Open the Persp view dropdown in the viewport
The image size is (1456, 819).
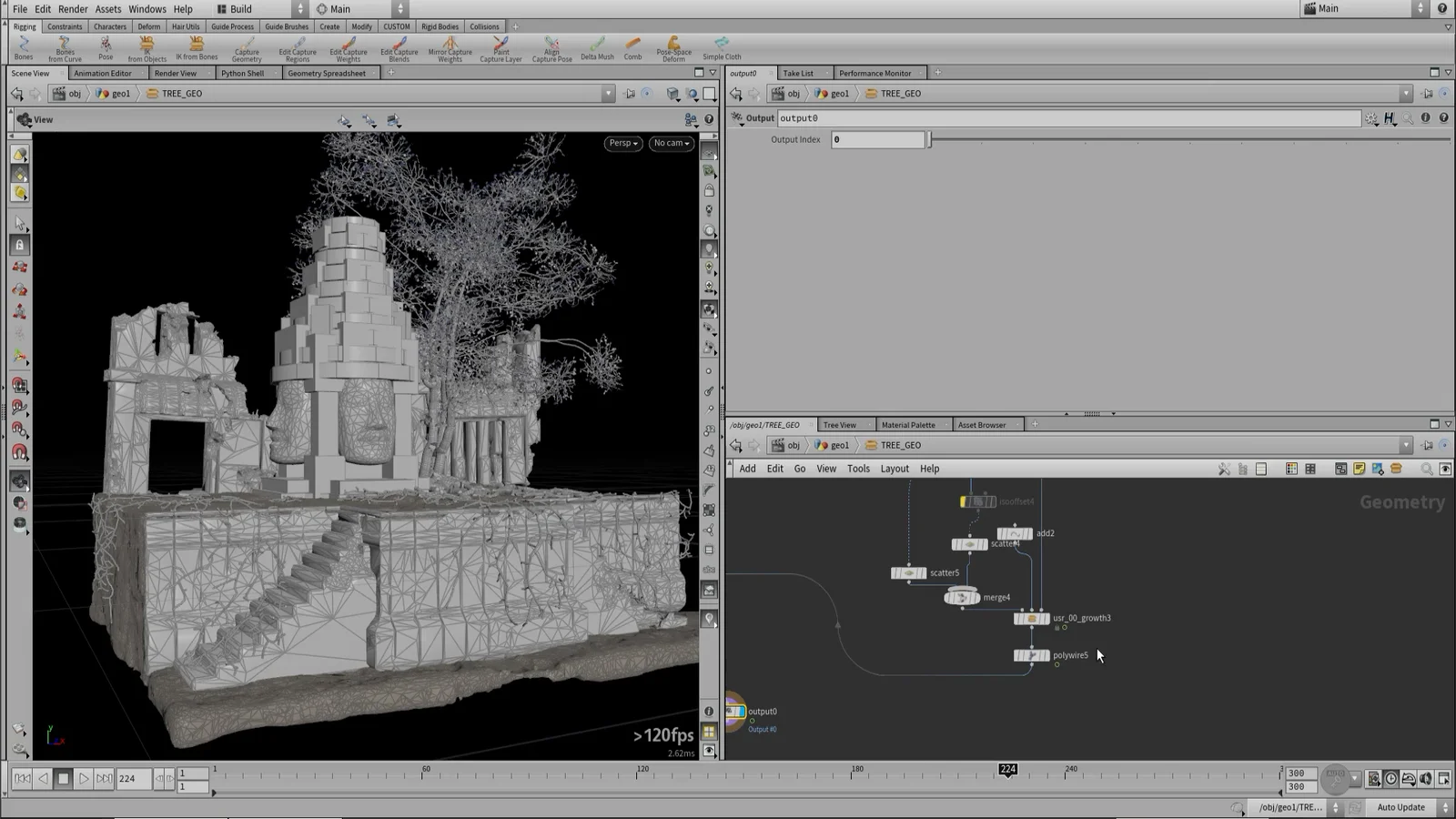point(622,143)
